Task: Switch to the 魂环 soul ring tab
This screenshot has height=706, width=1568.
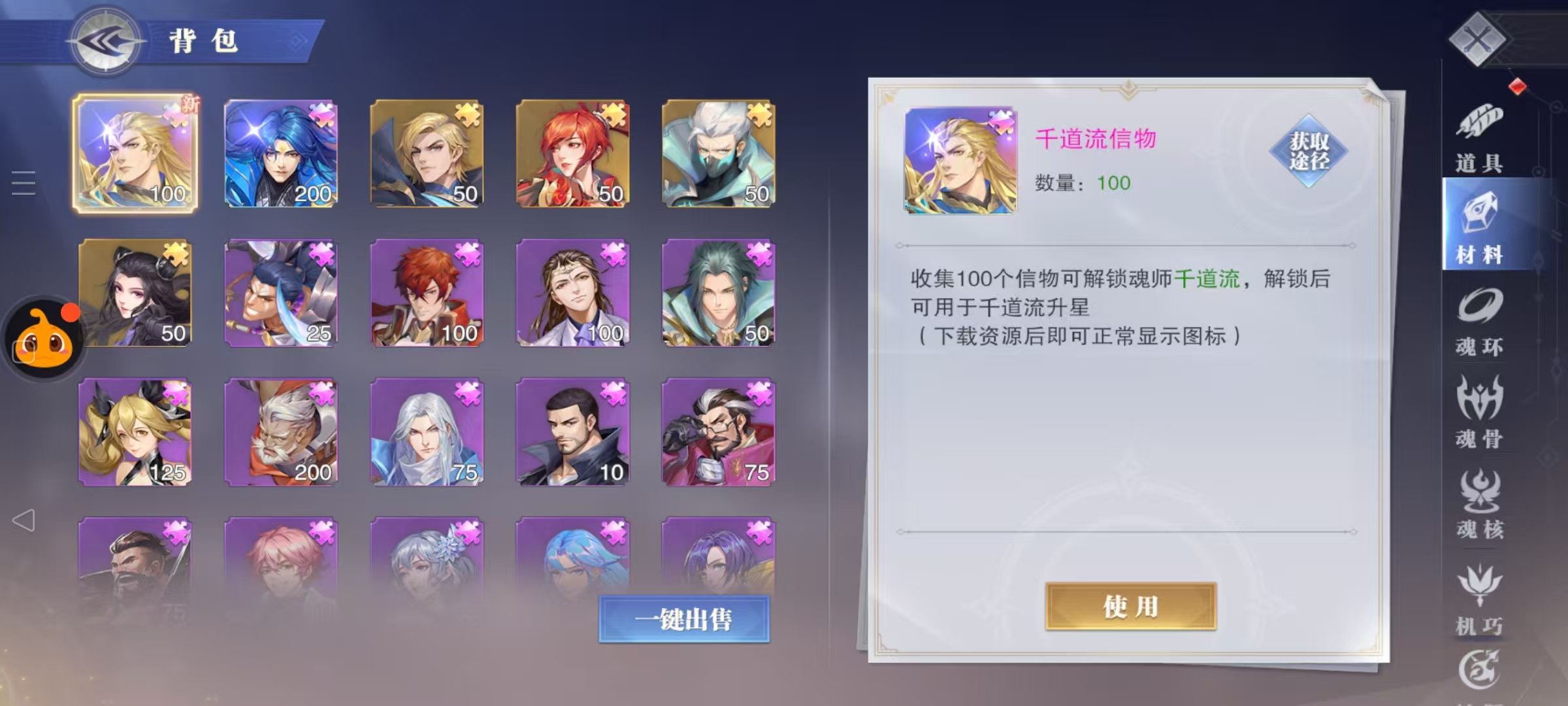Action: tap(1479, 322)
